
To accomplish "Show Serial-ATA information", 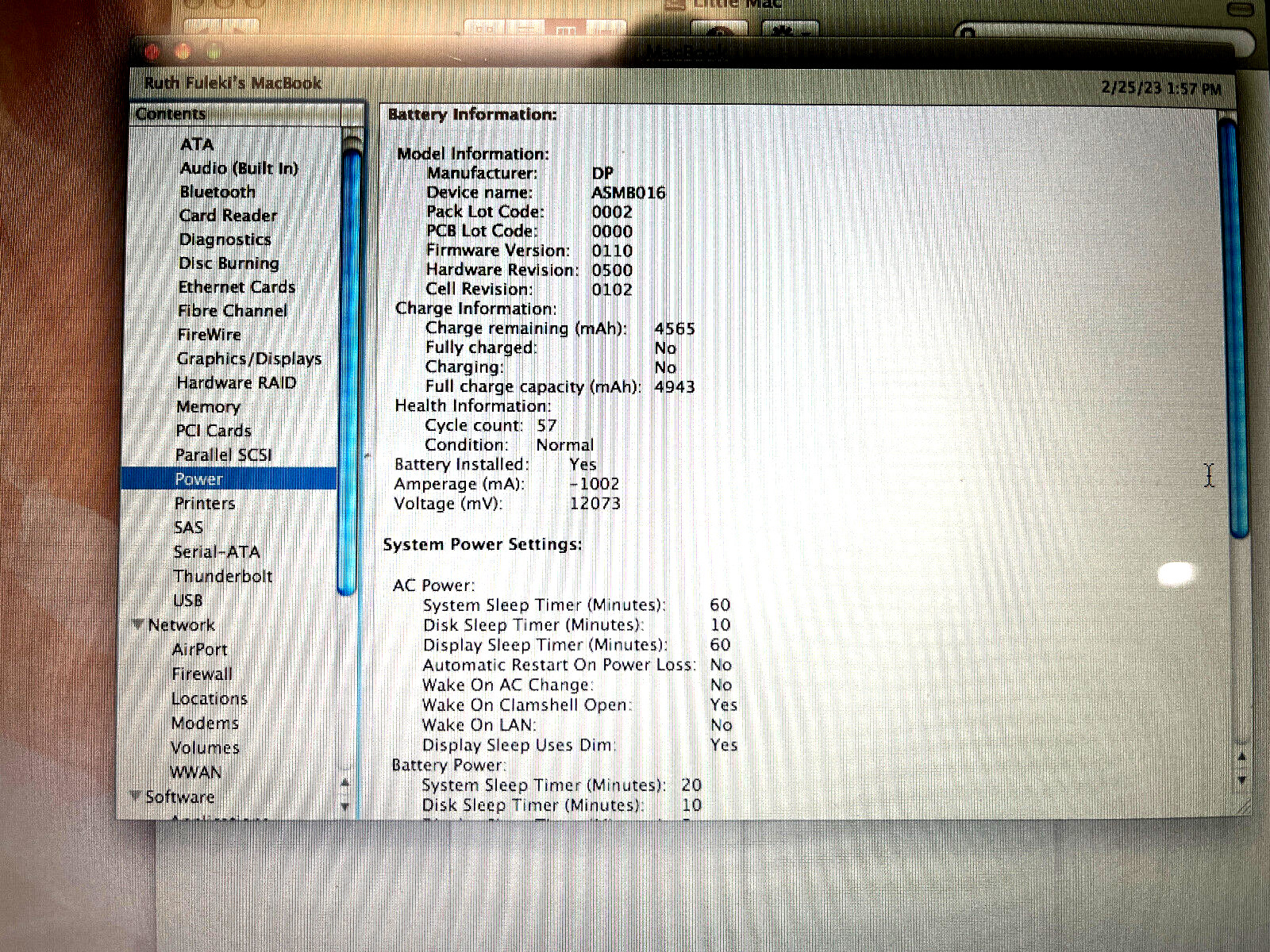I will click(x=217, y=552).
